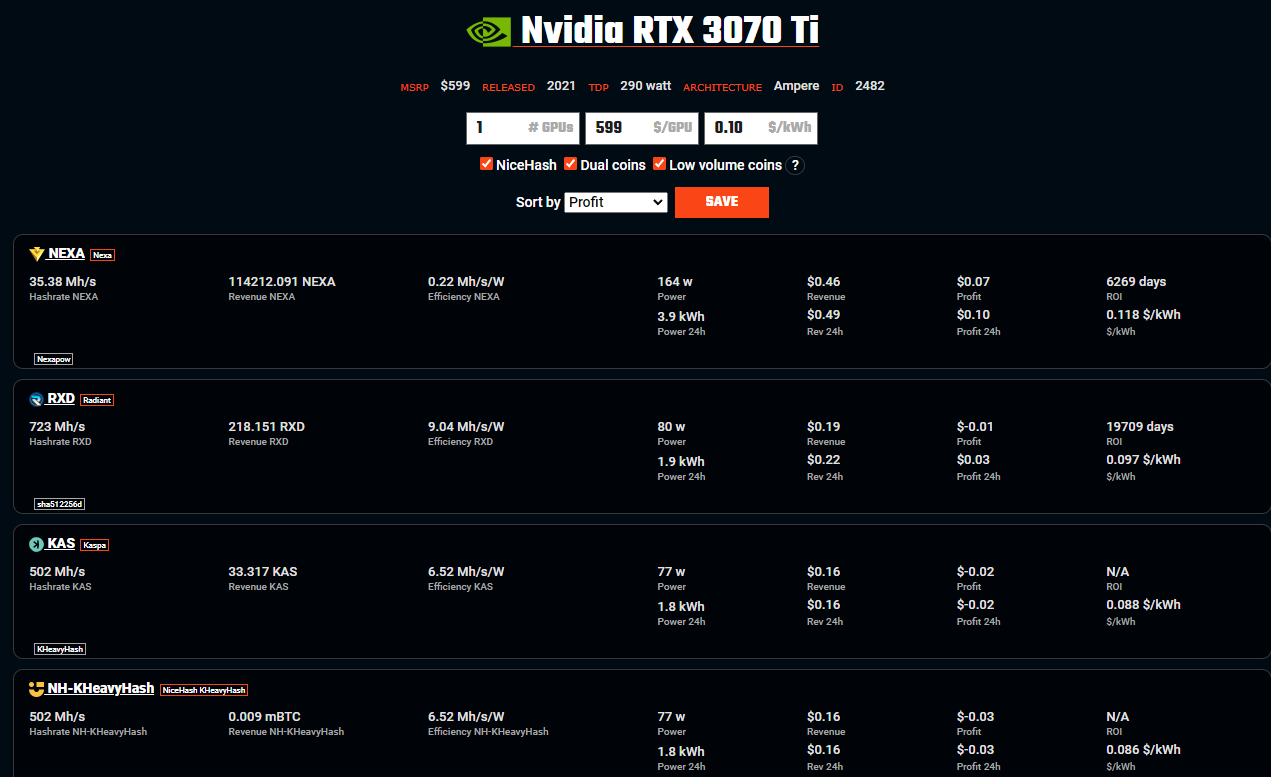Click the $0.07 NEXA profit value
Image resolution: width=1271 pixels, height=777 pixels.
(x=973, y=282)
